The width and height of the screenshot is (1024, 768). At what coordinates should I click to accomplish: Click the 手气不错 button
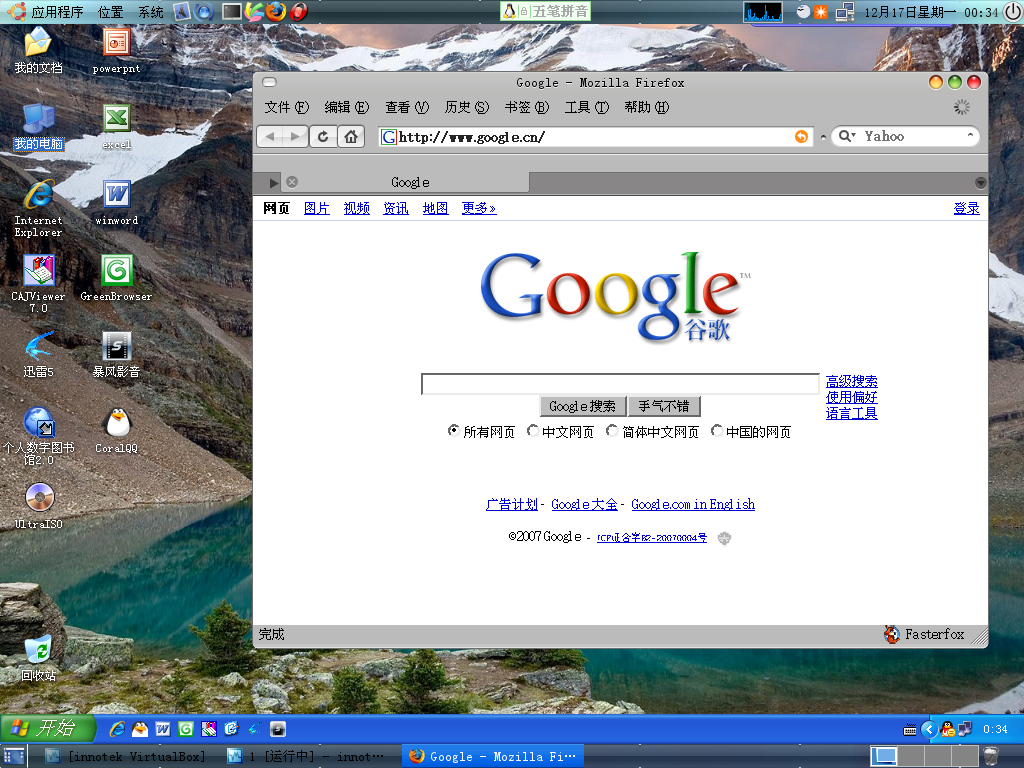pyautogui.click(x=664, y=406)
